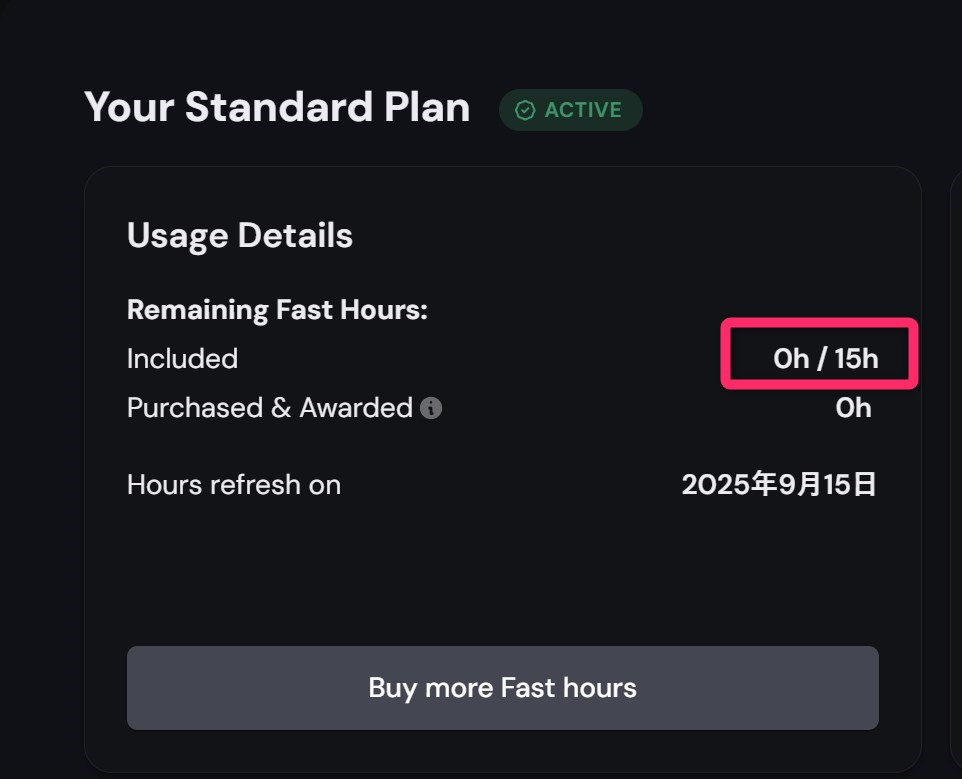
Task: Select the Included row label
Action: coord(182,359)
